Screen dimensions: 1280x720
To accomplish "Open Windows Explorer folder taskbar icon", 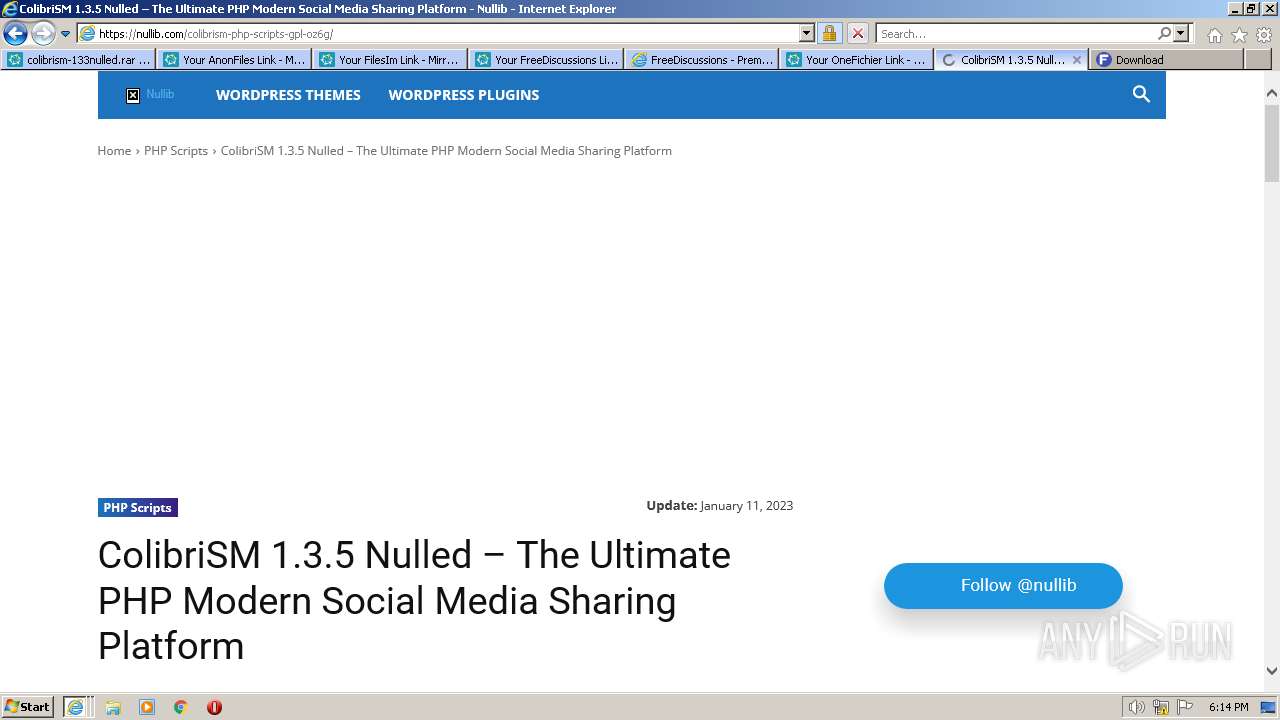I will click(x=113, y=707).
